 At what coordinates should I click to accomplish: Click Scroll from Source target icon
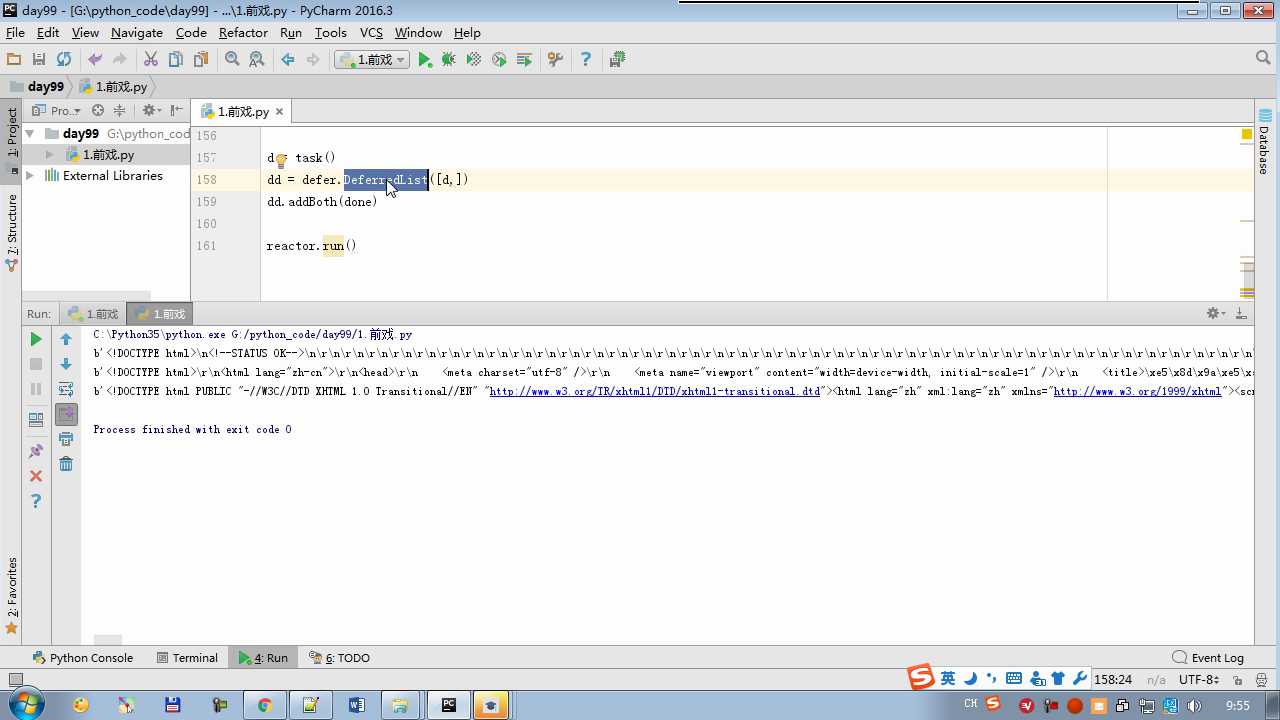98,111
